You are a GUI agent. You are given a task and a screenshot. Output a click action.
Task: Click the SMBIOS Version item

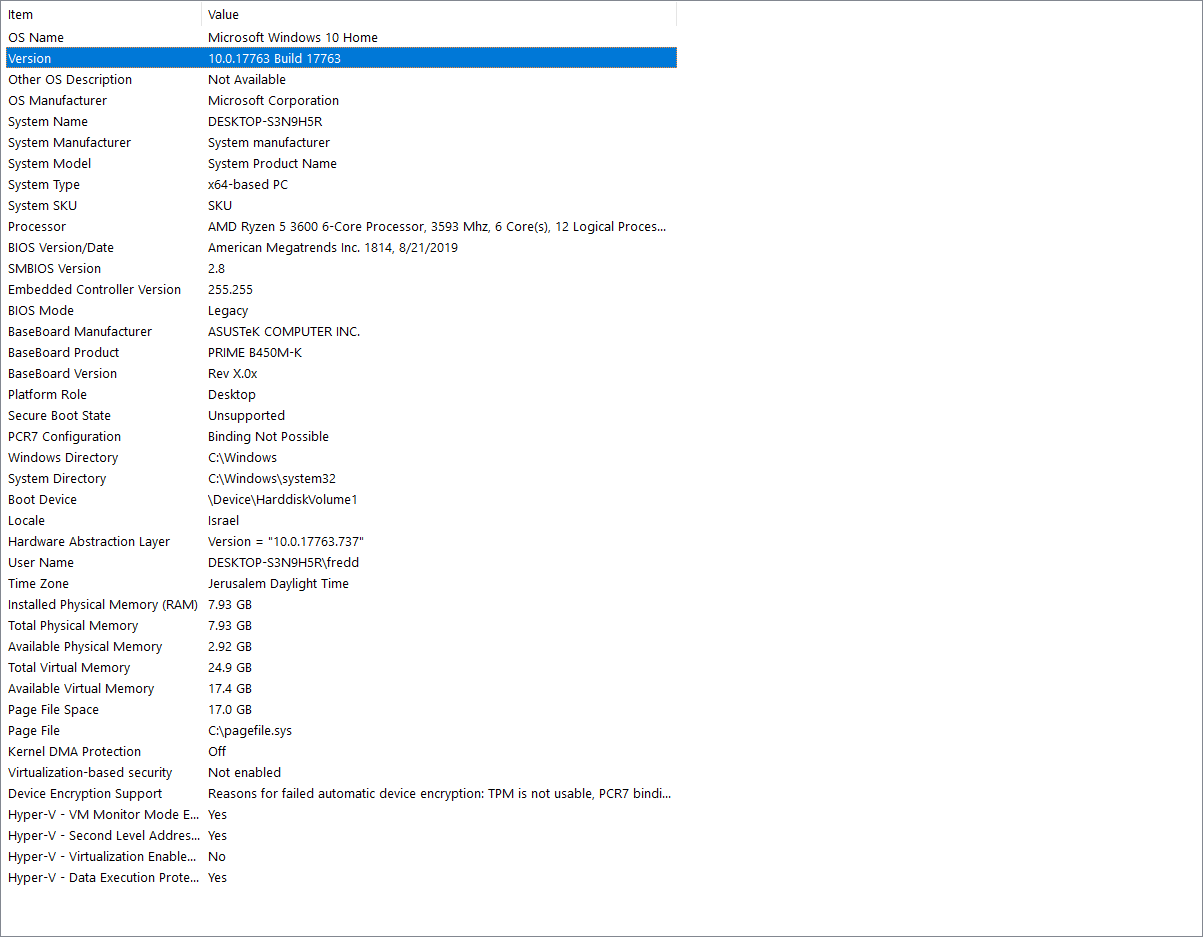55,269
